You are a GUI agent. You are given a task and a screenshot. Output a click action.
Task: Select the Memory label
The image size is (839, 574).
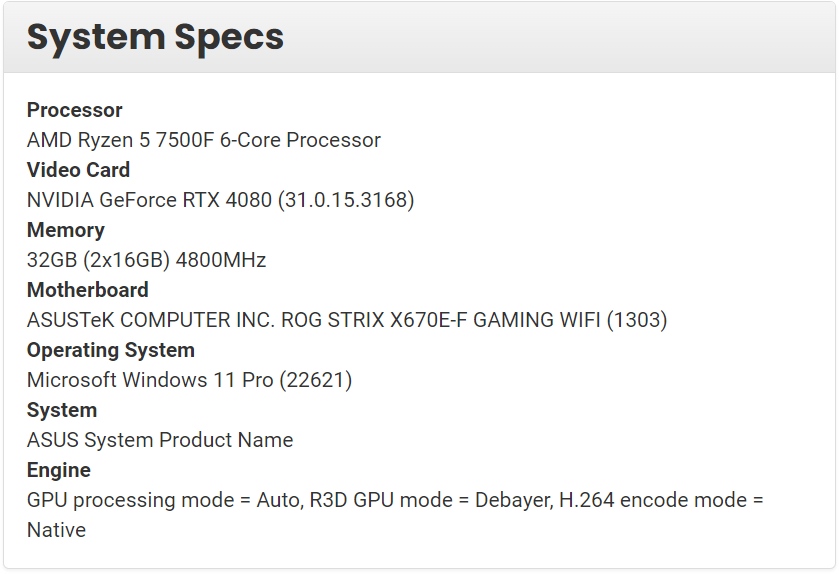coord(66,230)
